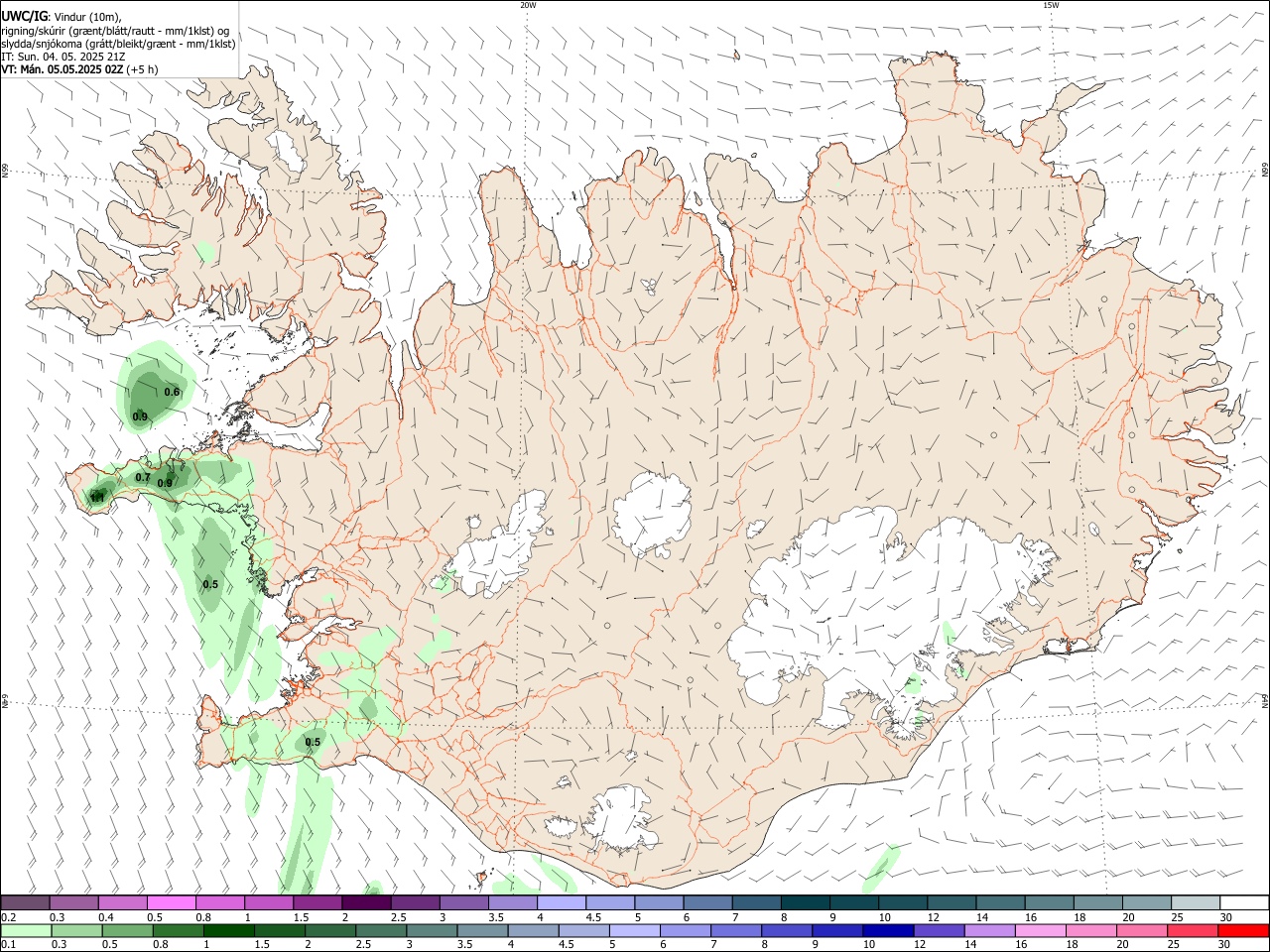Click the 0.5 value on the southwest peninsula
1270x952 pixels.
313,742
